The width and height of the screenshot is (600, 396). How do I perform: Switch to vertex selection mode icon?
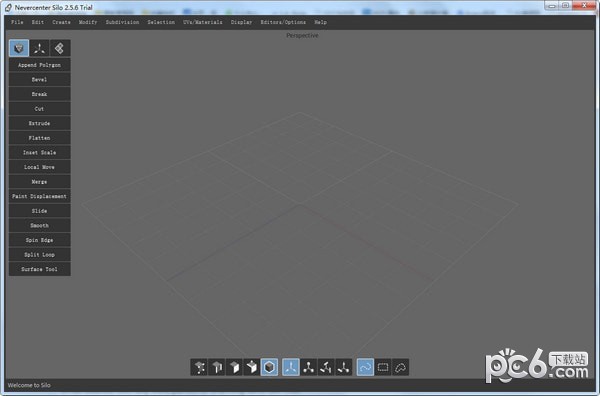[x=199, y=367]
